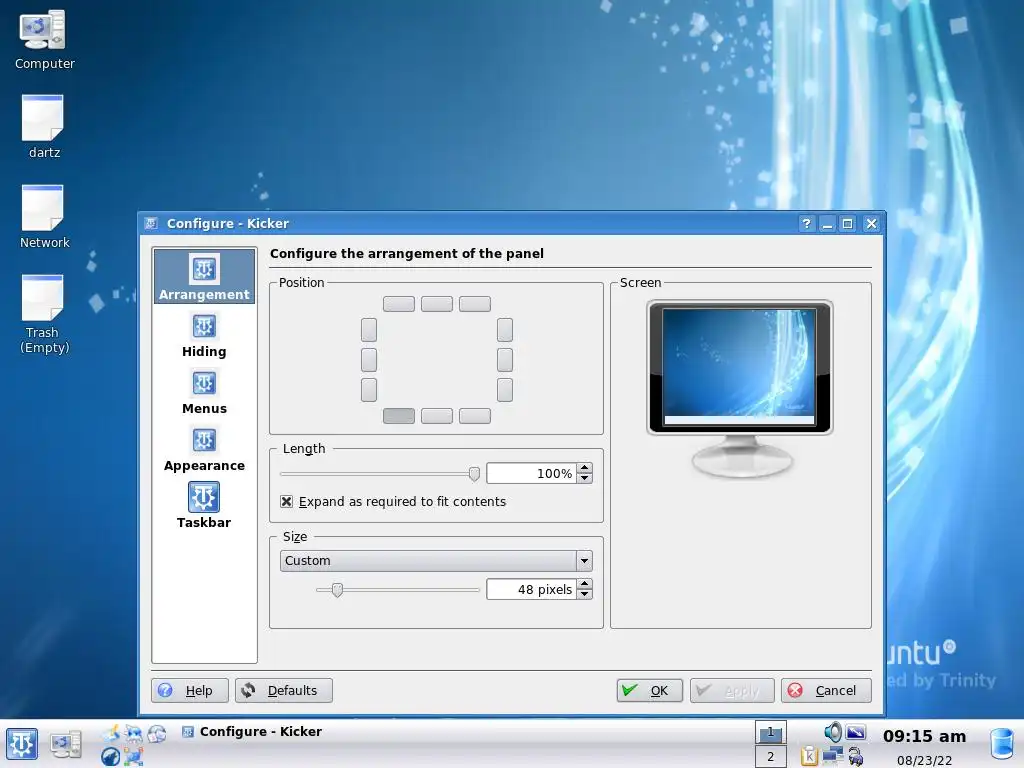The height and width of the screenshot is (768, 1024).
Task: Dismiss dialog with Cancel button
Action: point(826,690)
